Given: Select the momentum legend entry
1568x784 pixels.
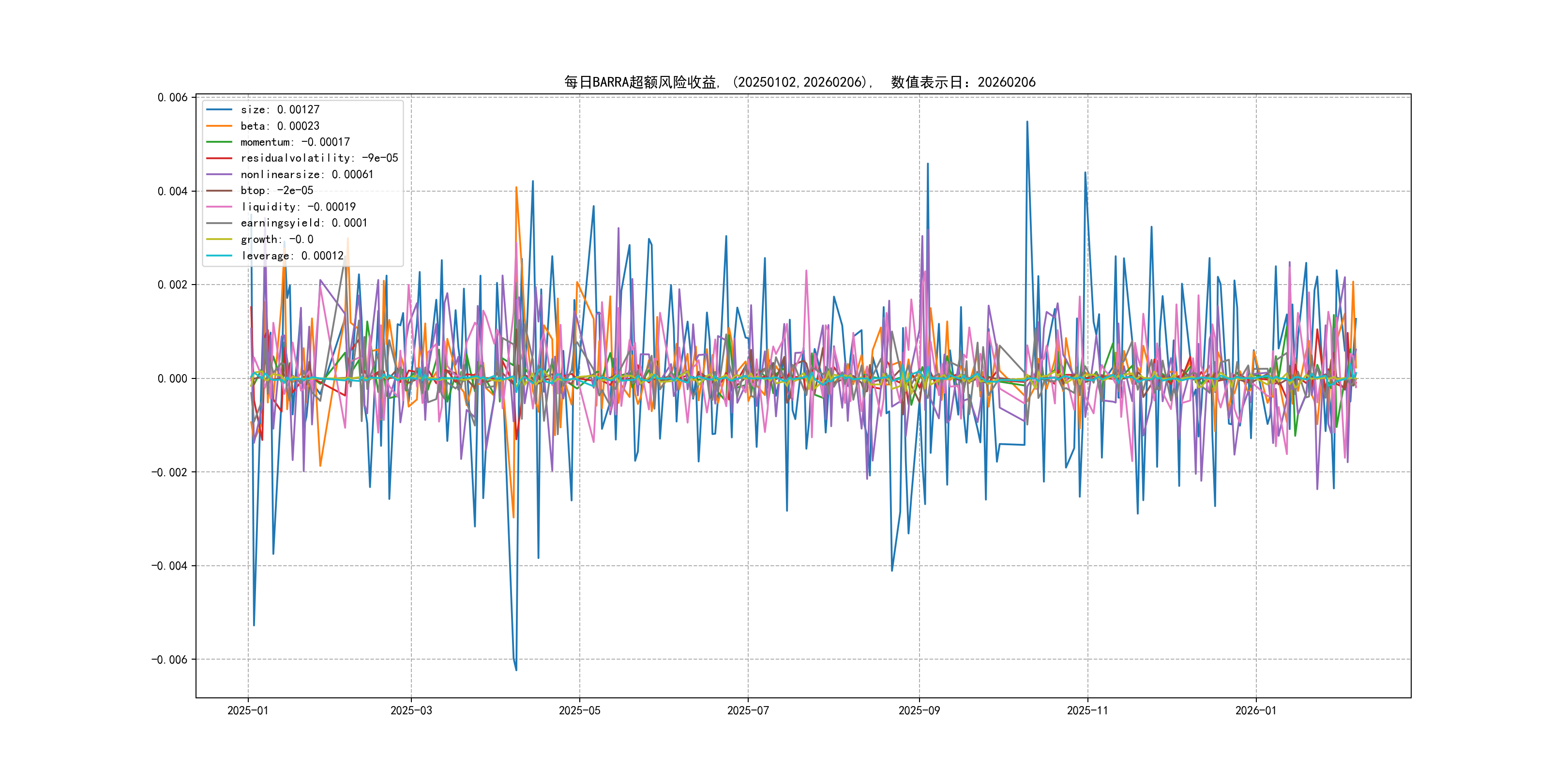Looking at the screenshot, I should click(295, 142).
